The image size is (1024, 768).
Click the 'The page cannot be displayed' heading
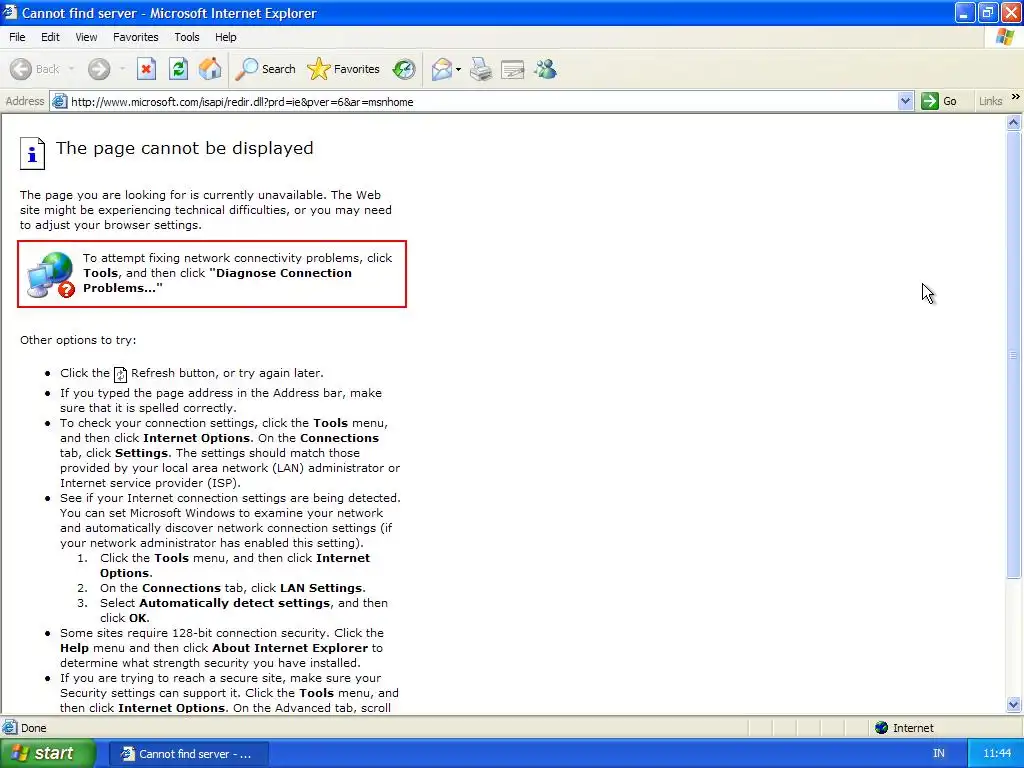(x=185, y=148)
